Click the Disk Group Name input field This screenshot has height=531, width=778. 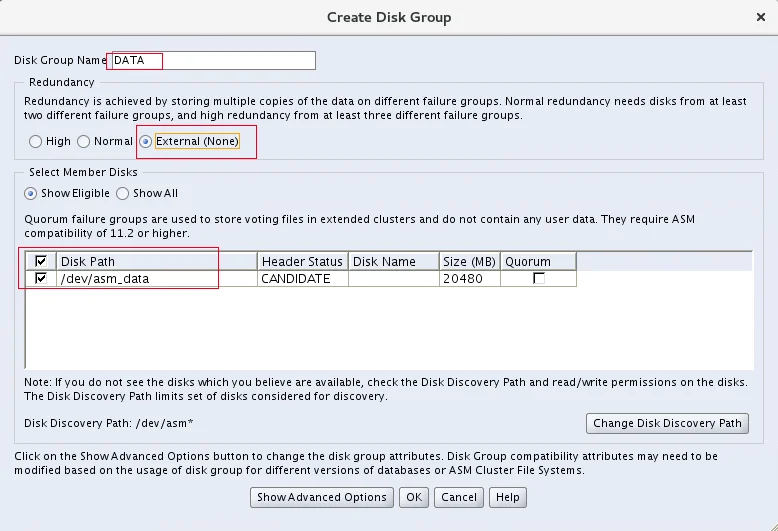coord(213,61)
